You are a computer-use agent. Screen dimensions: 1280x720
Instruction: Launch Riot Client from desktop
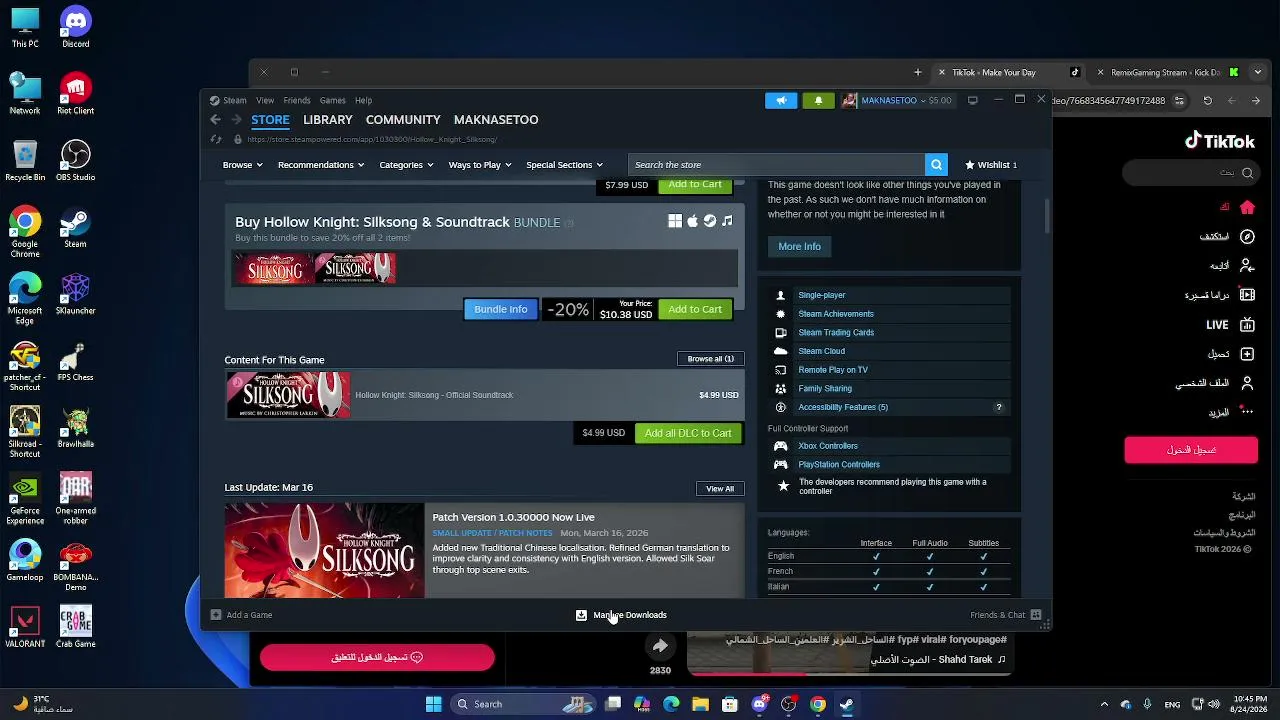click(76, 94)
